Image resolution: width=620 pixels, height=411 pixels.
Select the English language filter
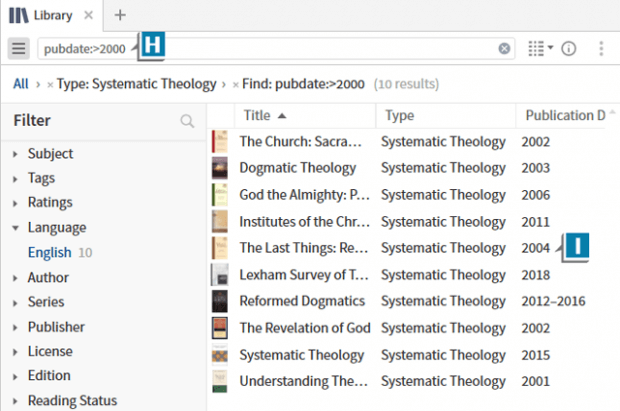tap(49, 253)
